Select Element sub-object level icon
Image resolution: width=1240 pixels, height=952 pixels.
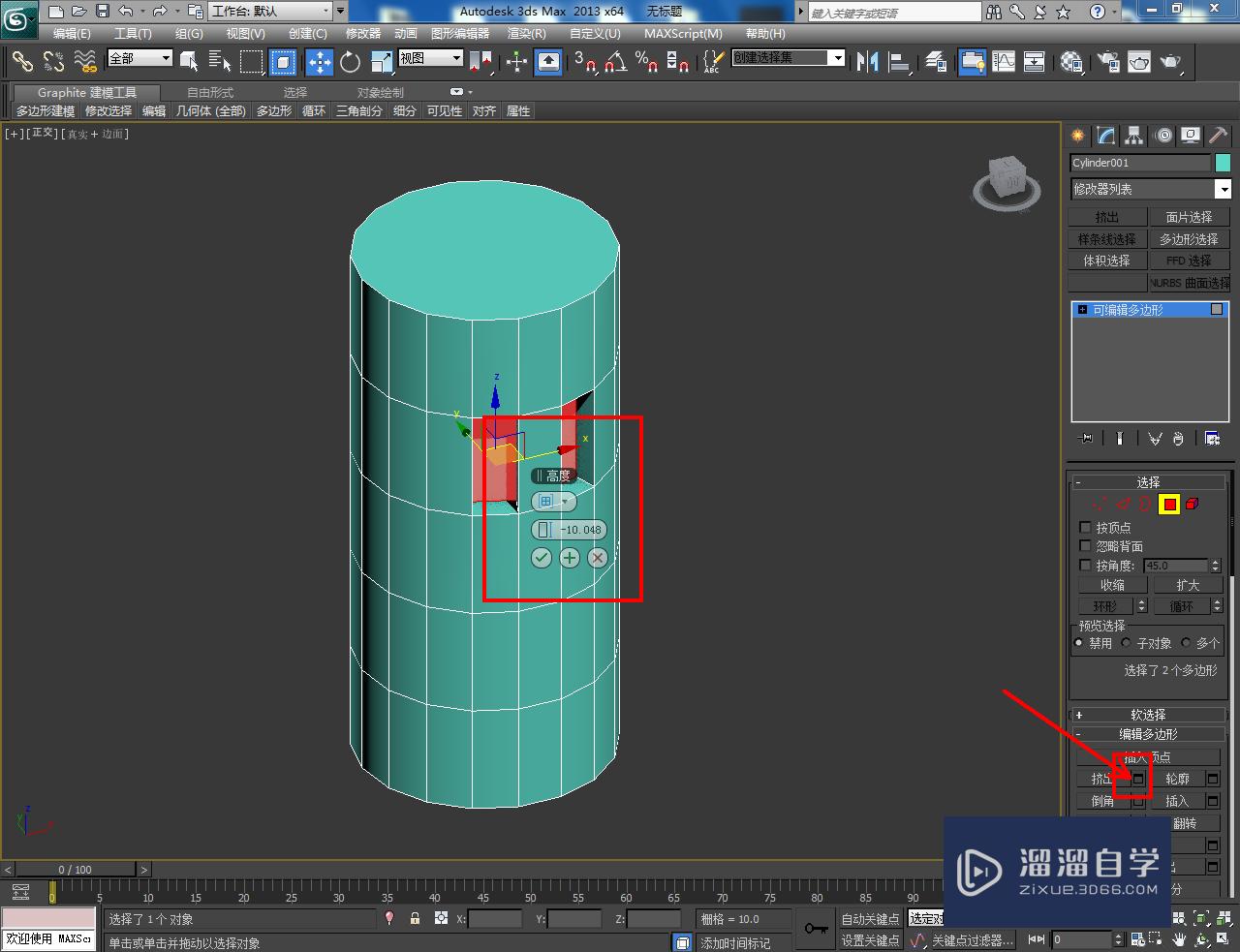(x=1193, y=504)
